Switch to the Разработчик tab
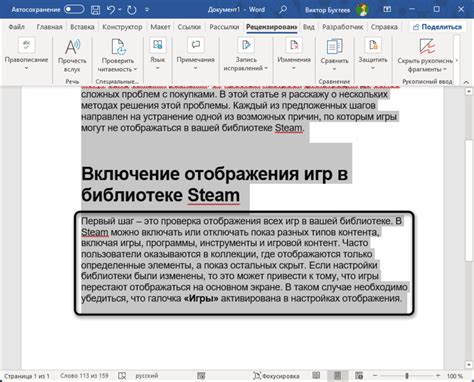The height and width of the screenshot is (382, 474). [x=342, y=27]
